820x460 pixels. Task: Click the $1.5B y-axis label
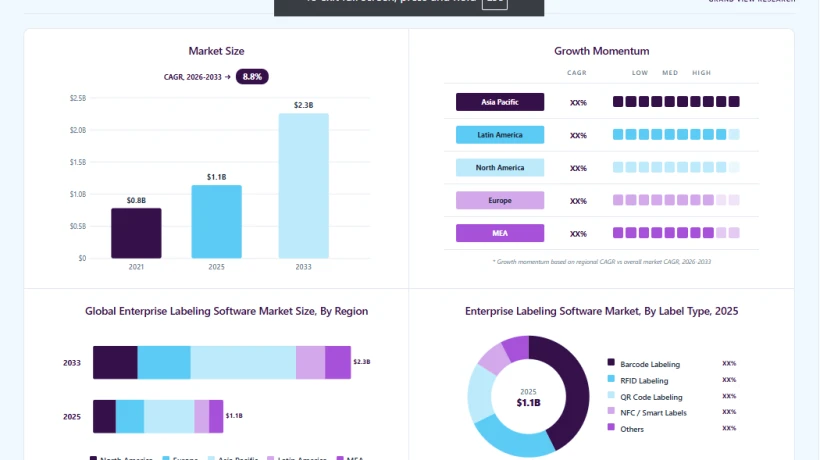coord(78,163)
